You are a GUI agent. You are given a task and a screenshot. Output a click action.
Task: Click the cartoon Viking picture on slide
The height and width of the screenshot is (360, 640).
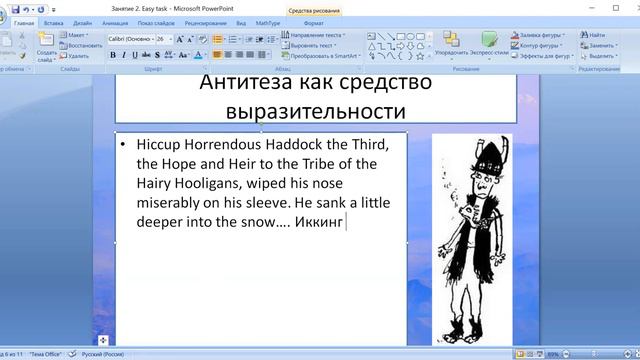coord(472,240)
